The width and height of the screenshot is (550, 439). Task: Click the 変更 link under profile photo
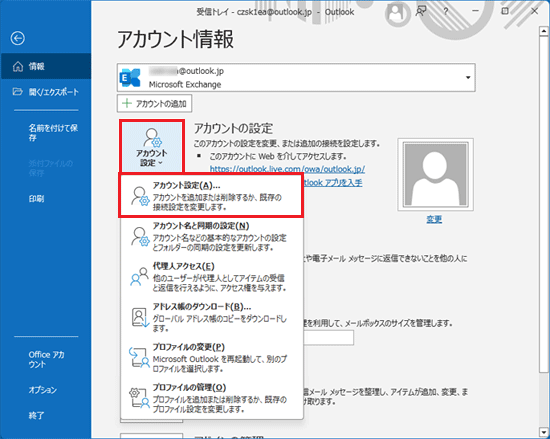point(434,220)
